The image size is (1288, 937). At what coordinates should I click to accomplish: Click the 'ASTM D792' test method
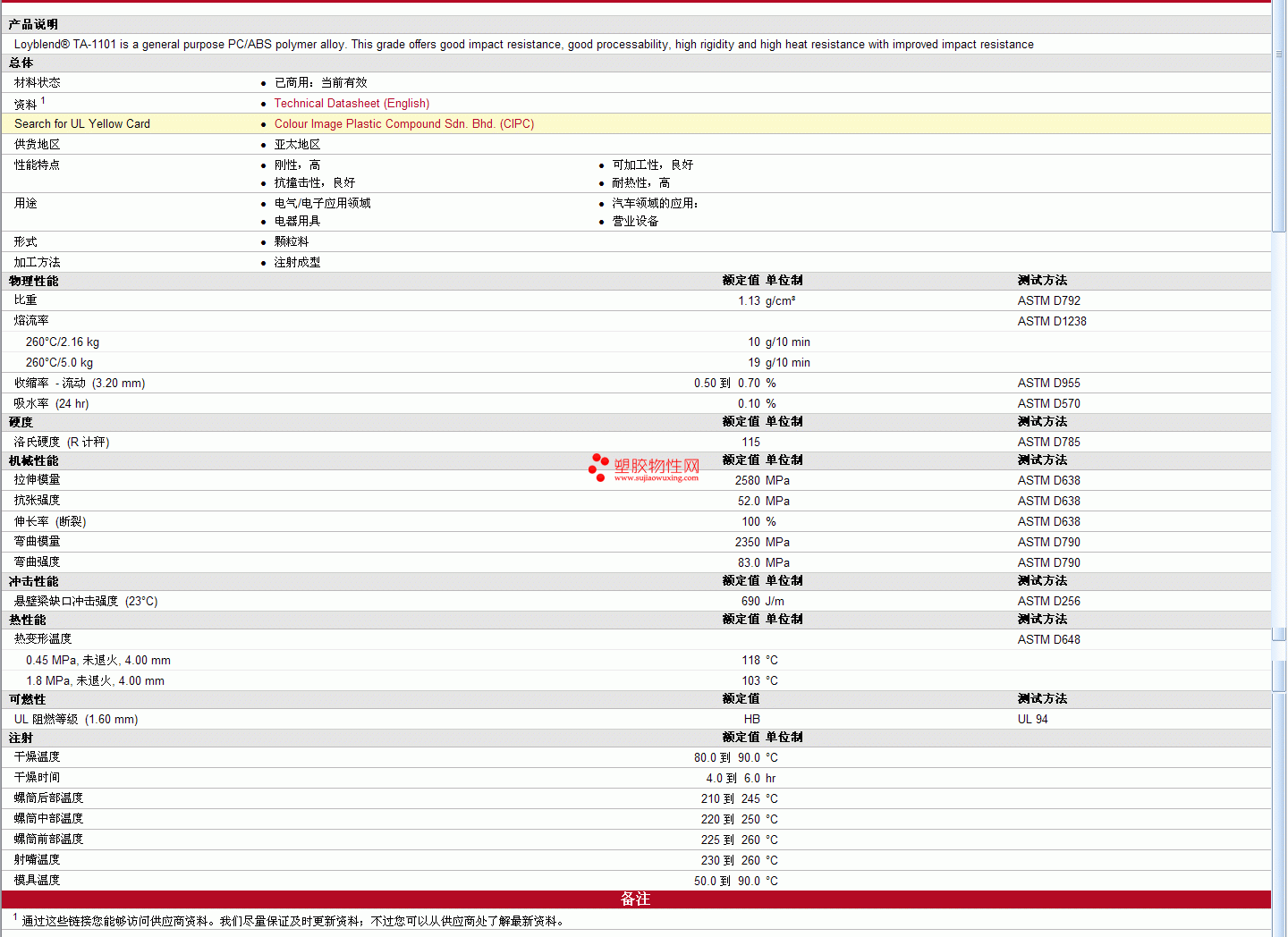click(1048, 300)
